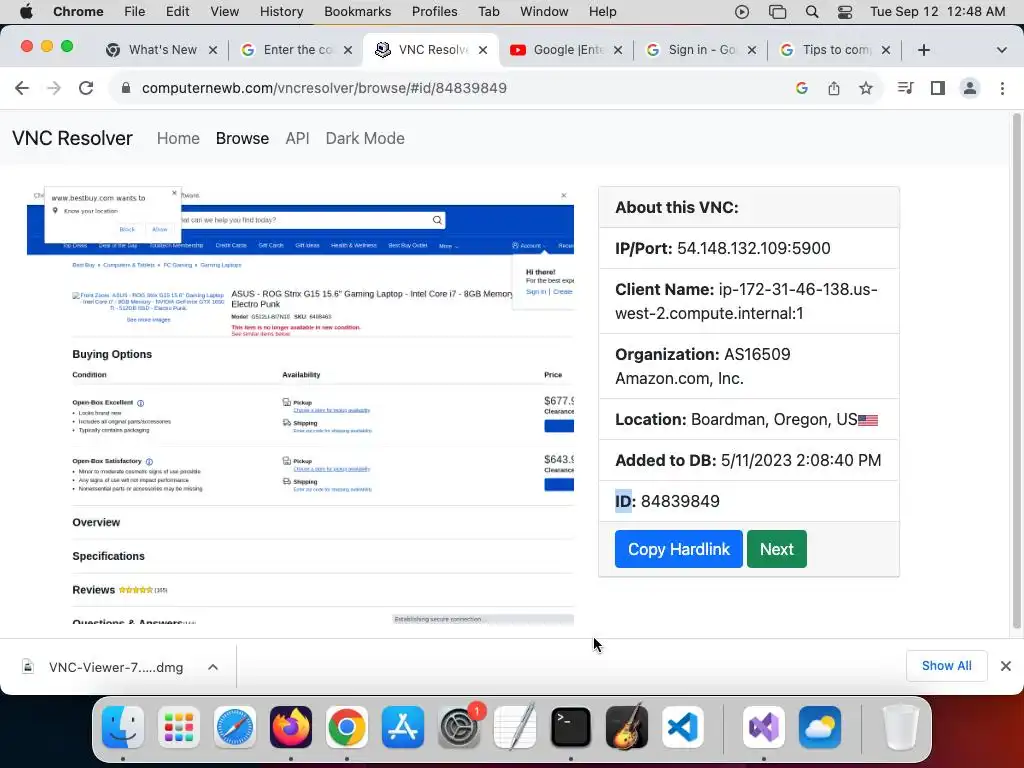Open App Store from the dock
The width and height of the screenshot is (1024, 768).
[403, 727]
